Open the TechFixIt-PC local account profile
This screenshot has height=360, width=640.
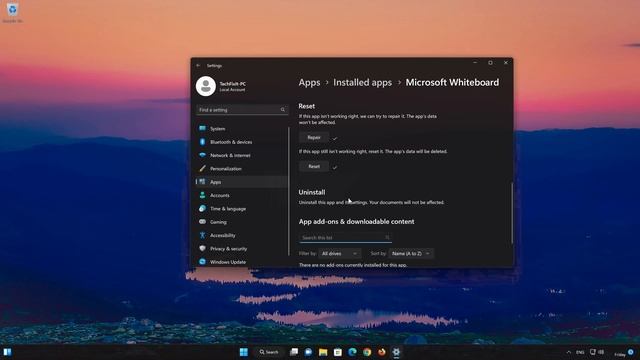(221, 86)
